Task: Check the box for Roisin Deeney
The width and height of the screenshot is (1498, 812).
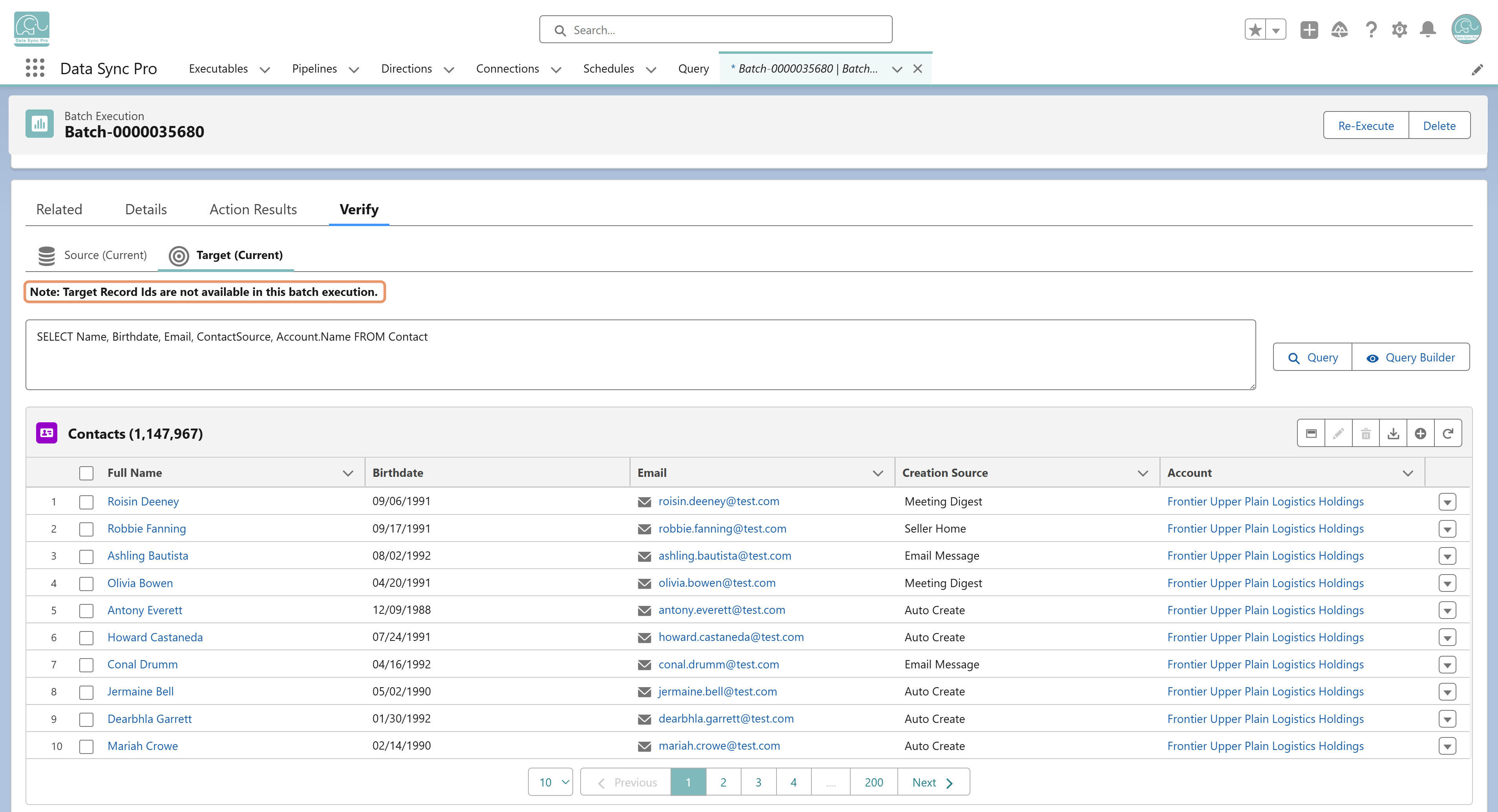Action: (x=86, y=502)
